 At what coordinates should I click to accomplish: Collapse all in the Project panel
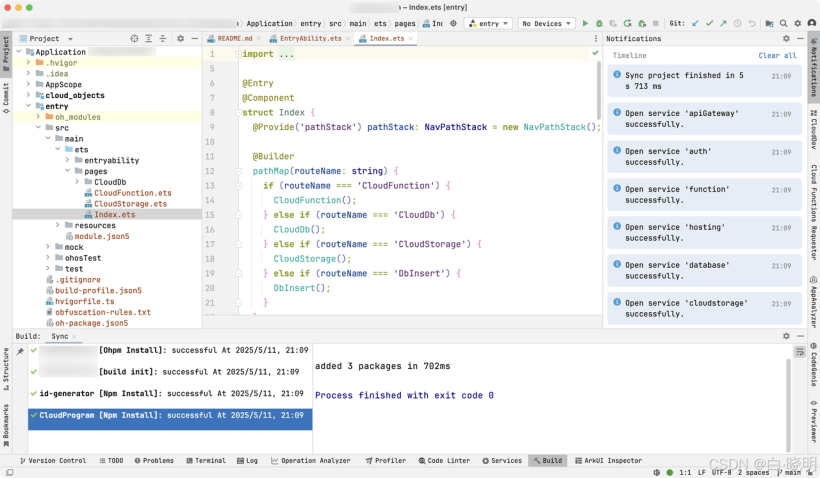click(163, 39)
